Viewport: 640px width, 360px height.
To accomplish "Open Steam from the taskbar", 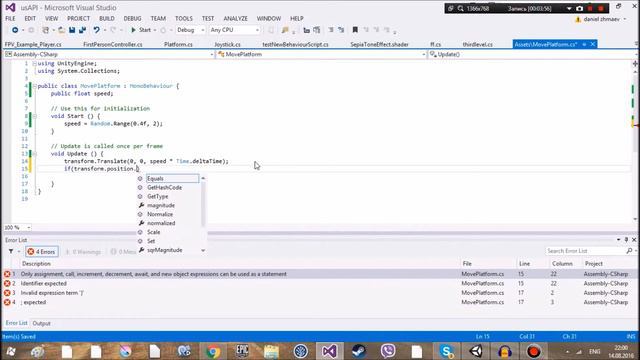I will [x=359, y=351].
